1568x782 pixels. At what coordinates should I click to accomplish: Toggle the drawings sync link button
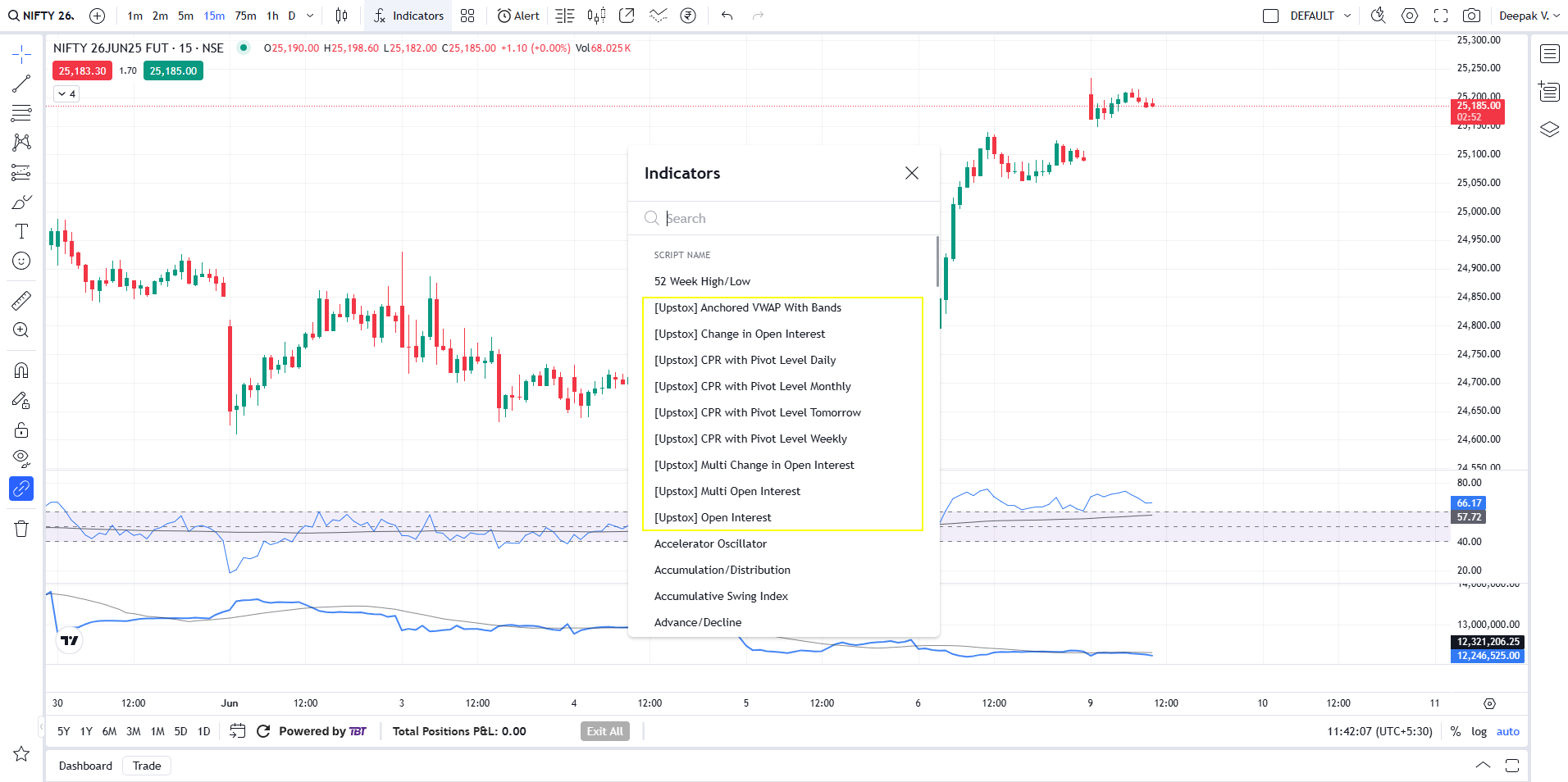click(x=21, y=489)
